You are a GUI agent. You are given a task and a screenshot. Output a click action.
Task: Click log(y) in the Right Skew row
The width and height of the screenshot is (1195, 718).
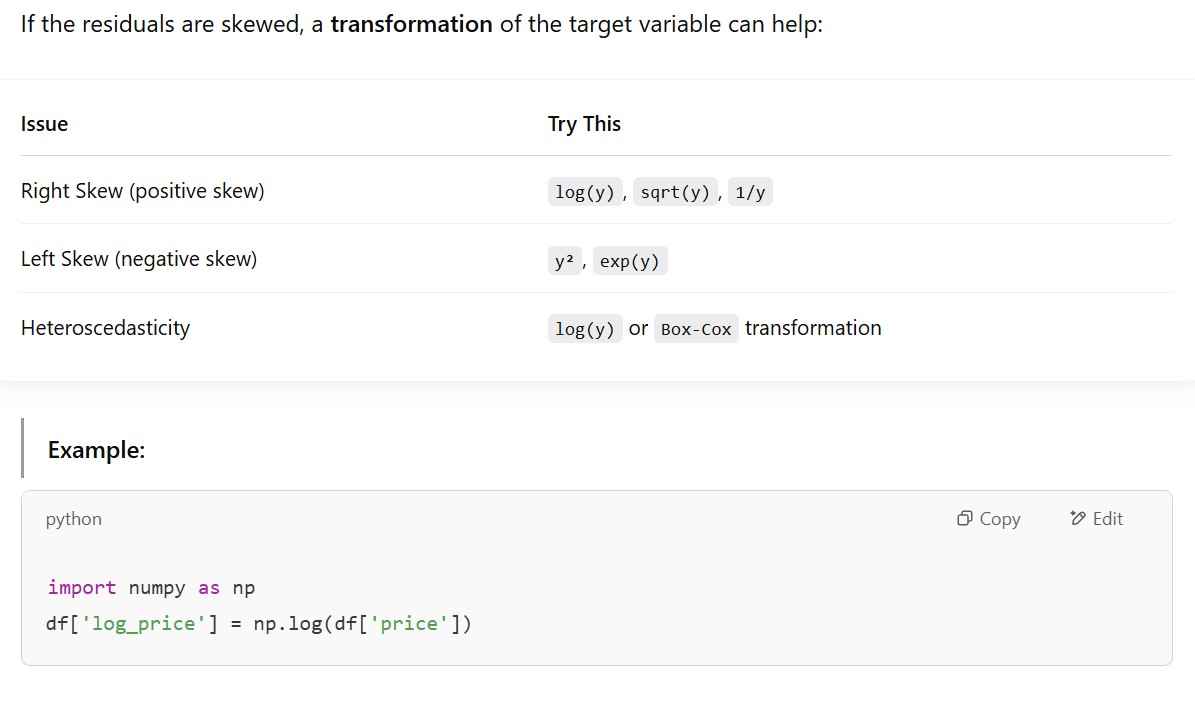(585, 192)
